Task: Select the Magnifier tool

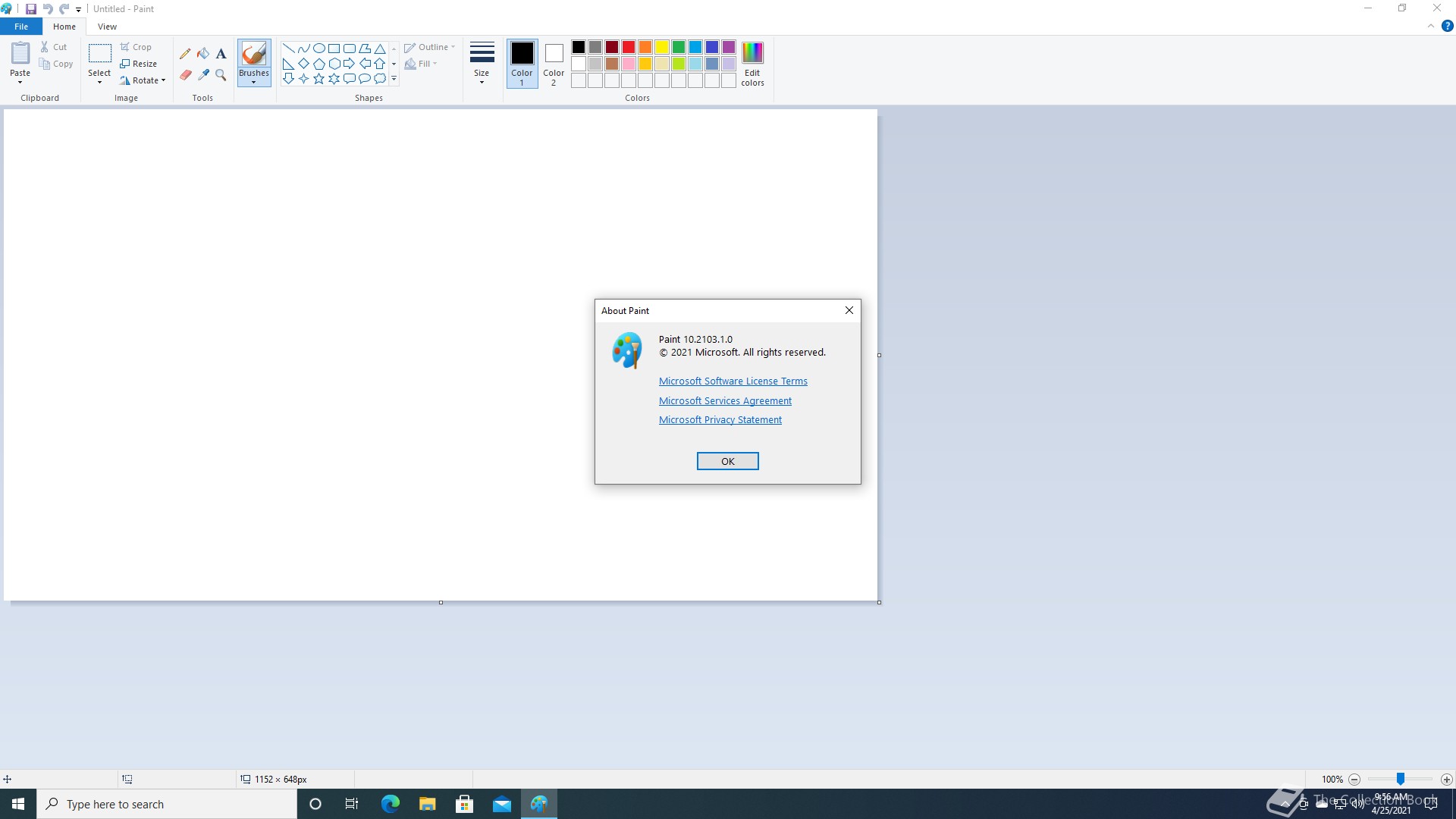Action: tap(221, 75)
